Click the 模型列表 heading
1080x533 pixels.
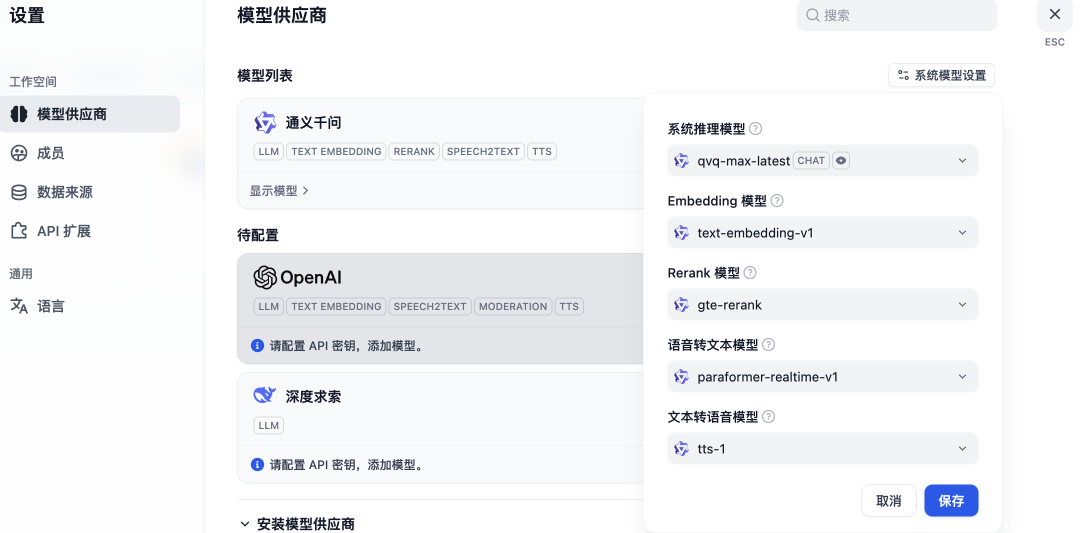click(265, 76)
